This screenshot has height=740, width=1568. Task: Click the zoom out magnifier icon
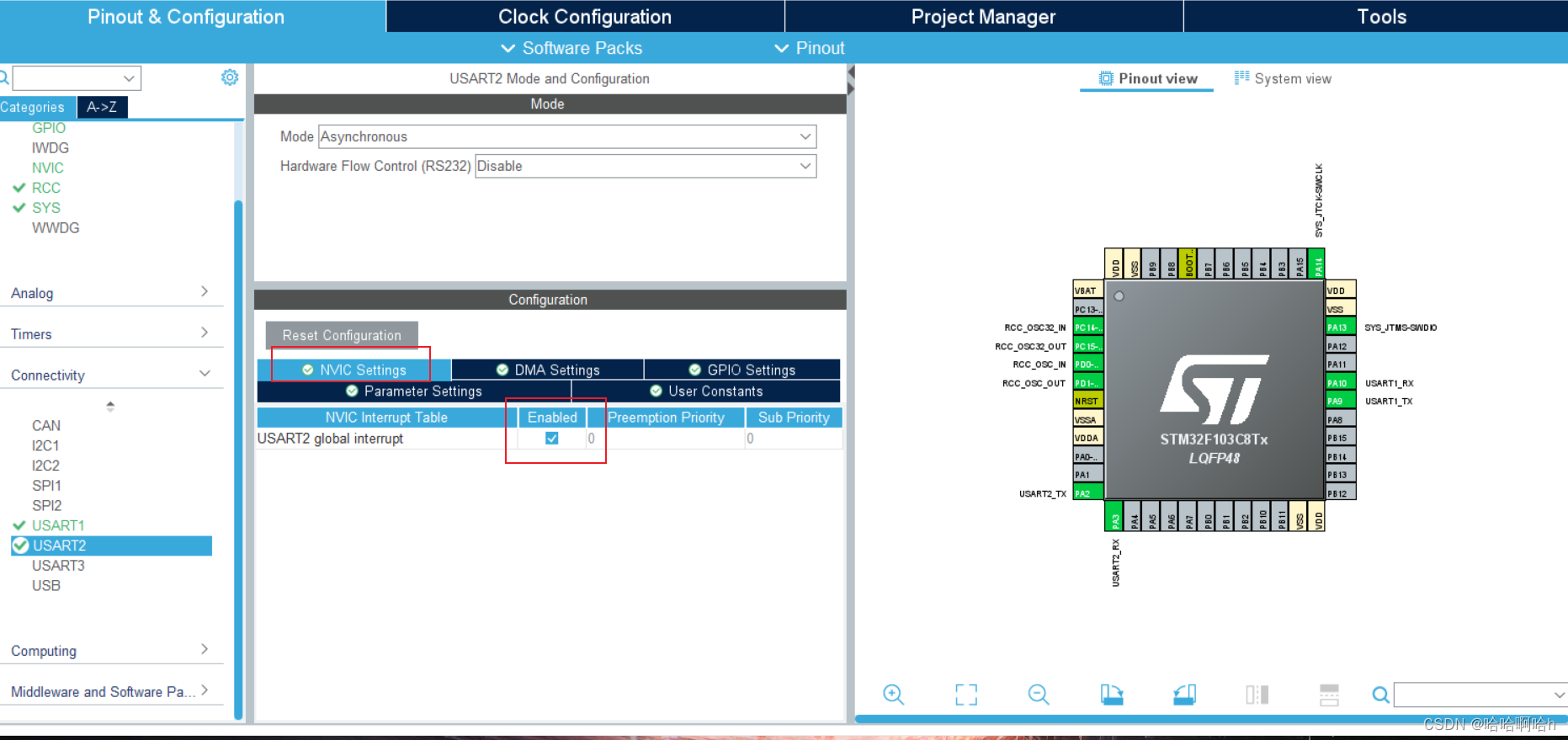tap(1039, 695)
